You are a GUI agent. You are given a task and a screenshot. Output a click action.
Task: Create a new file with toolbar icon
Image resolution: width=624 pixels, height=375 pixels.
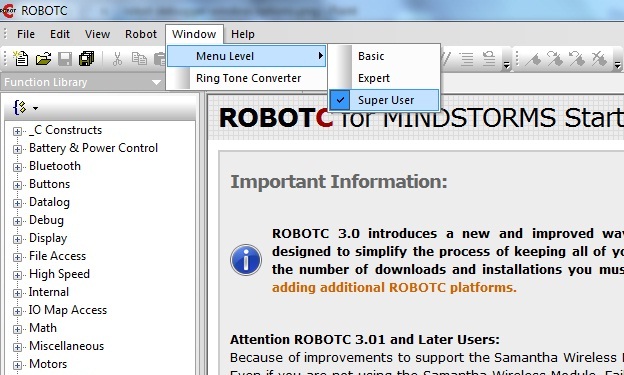pos(21,59)
